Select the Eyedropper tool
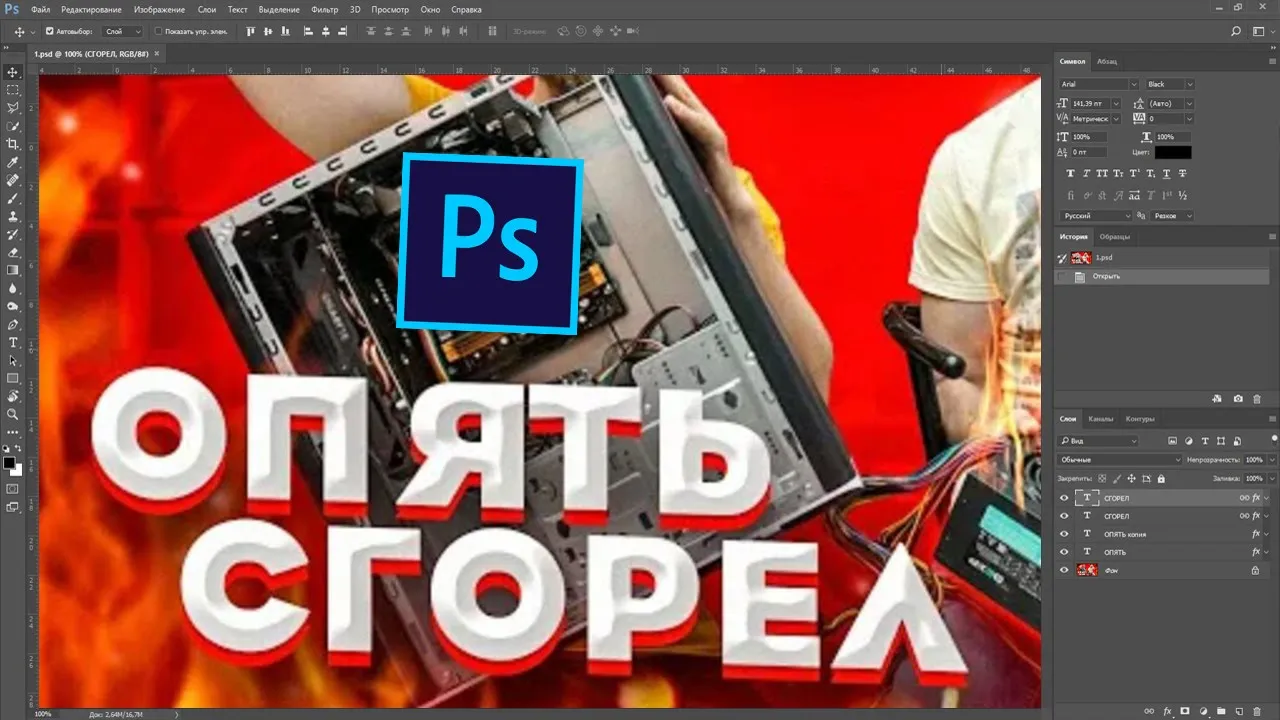This screenshot has width=1280, height=720. tap(13, 162)
